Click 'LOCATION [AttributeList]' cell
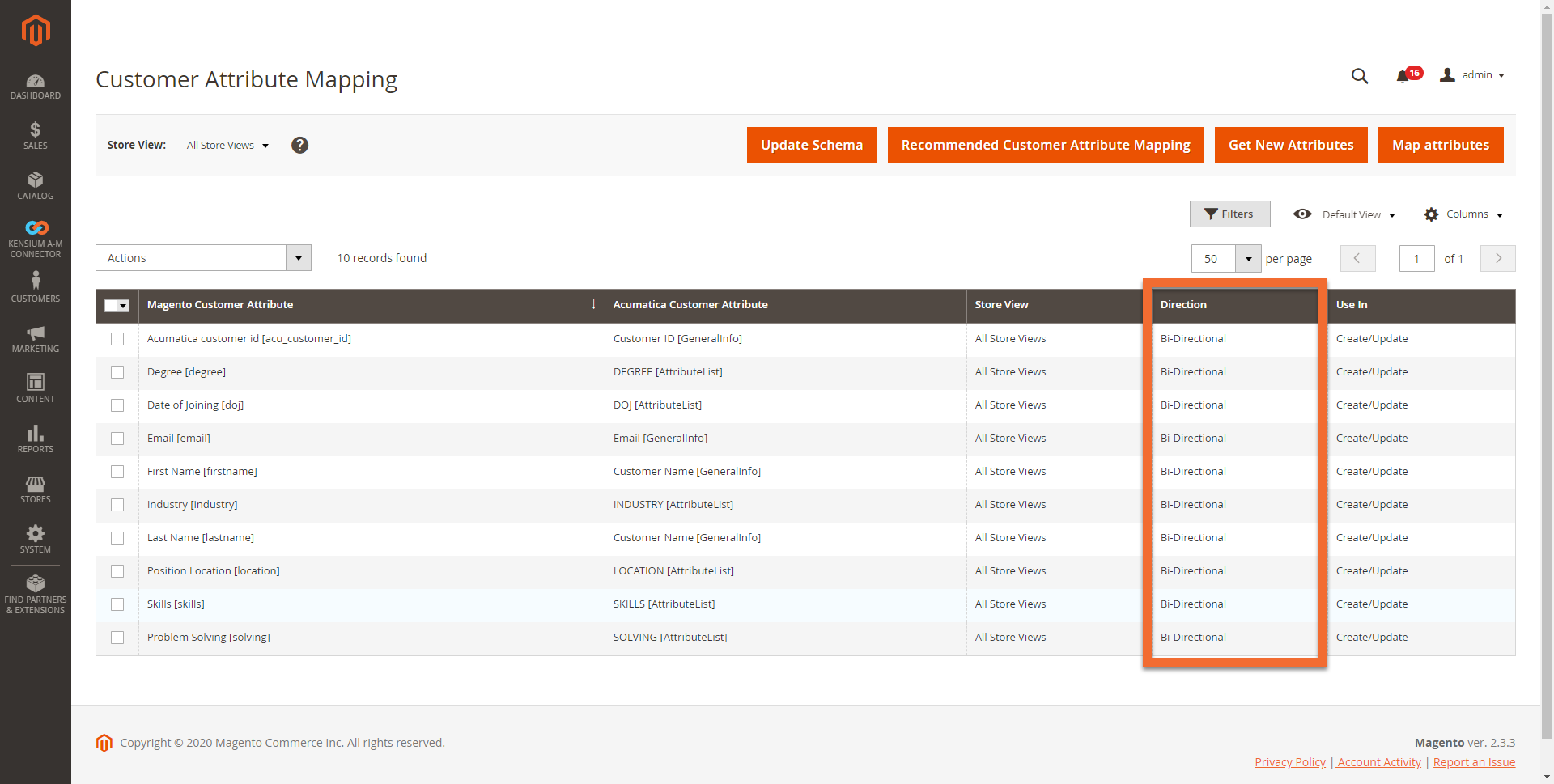Image resolution: width=1554 pixels, height=784 pixels. click(673, 571)
